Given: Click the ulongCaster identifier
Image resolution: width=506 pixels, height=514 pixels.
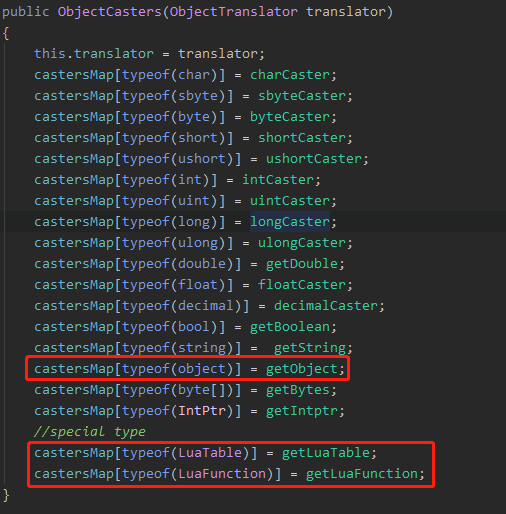Looking at the screenshot, I should click(x=302, y=243).
